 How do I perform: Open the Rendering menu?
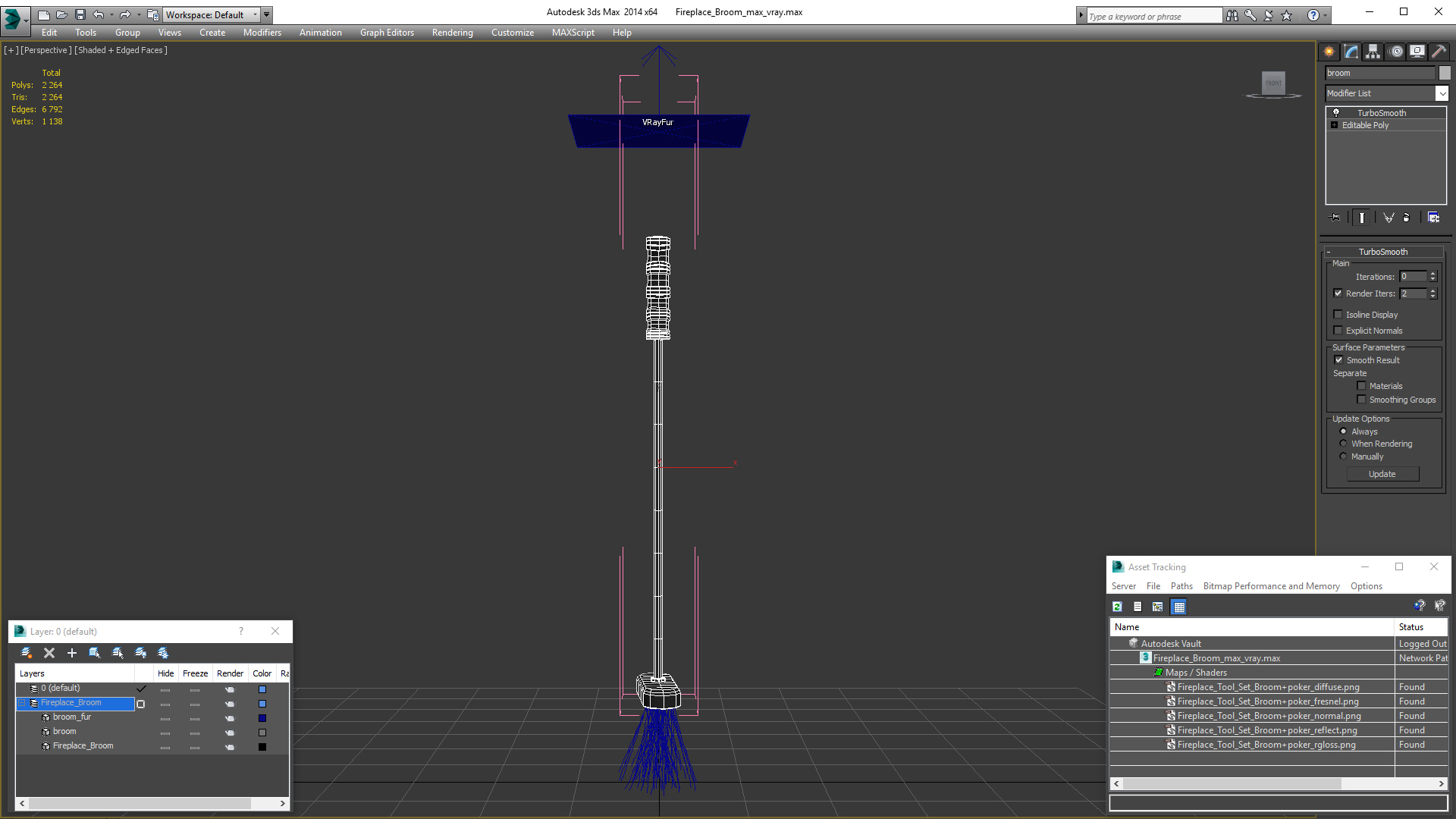coord(452,33)
